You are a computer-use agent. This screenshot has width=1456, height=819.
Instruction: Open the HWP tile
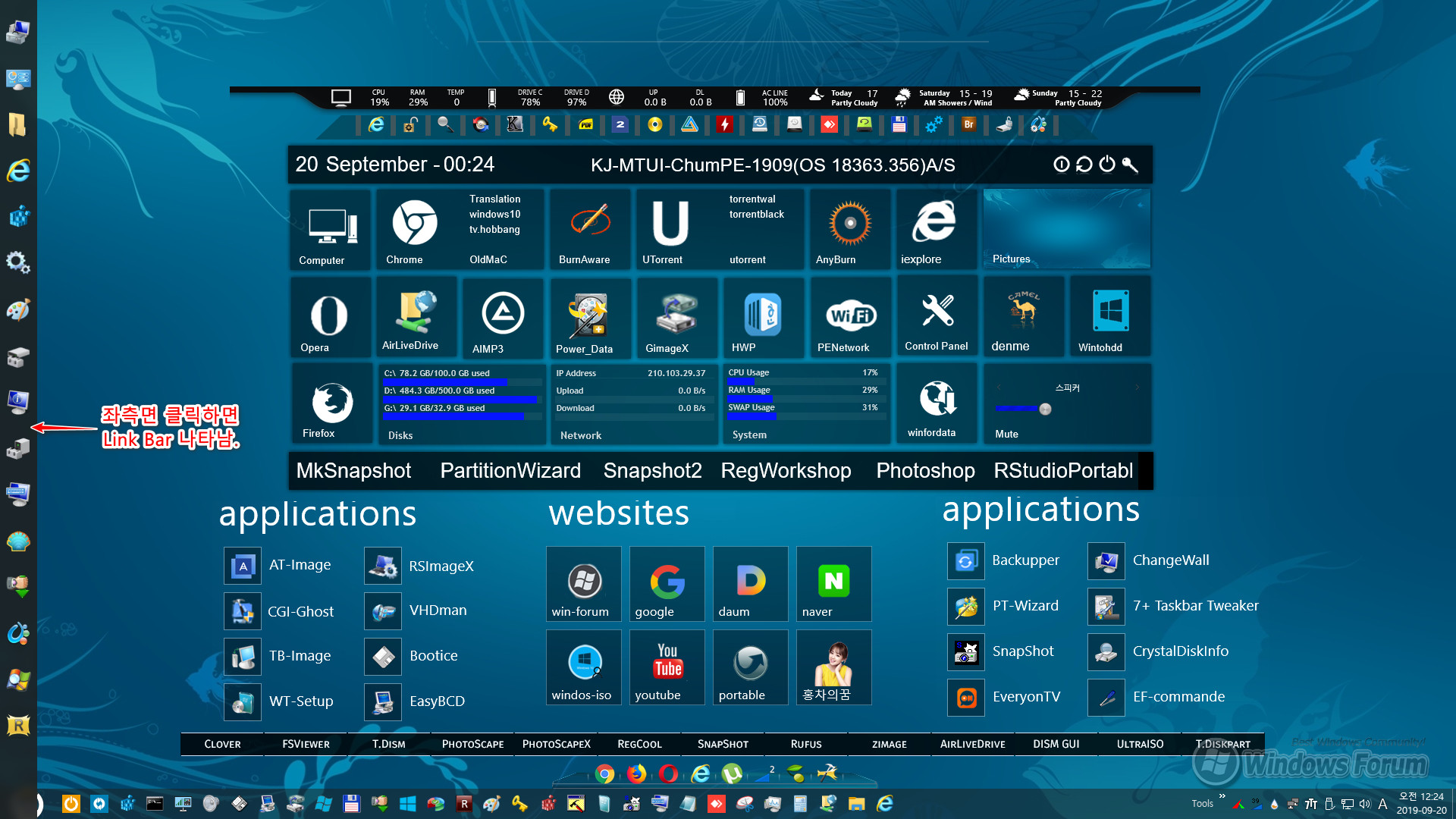(763, 317)
